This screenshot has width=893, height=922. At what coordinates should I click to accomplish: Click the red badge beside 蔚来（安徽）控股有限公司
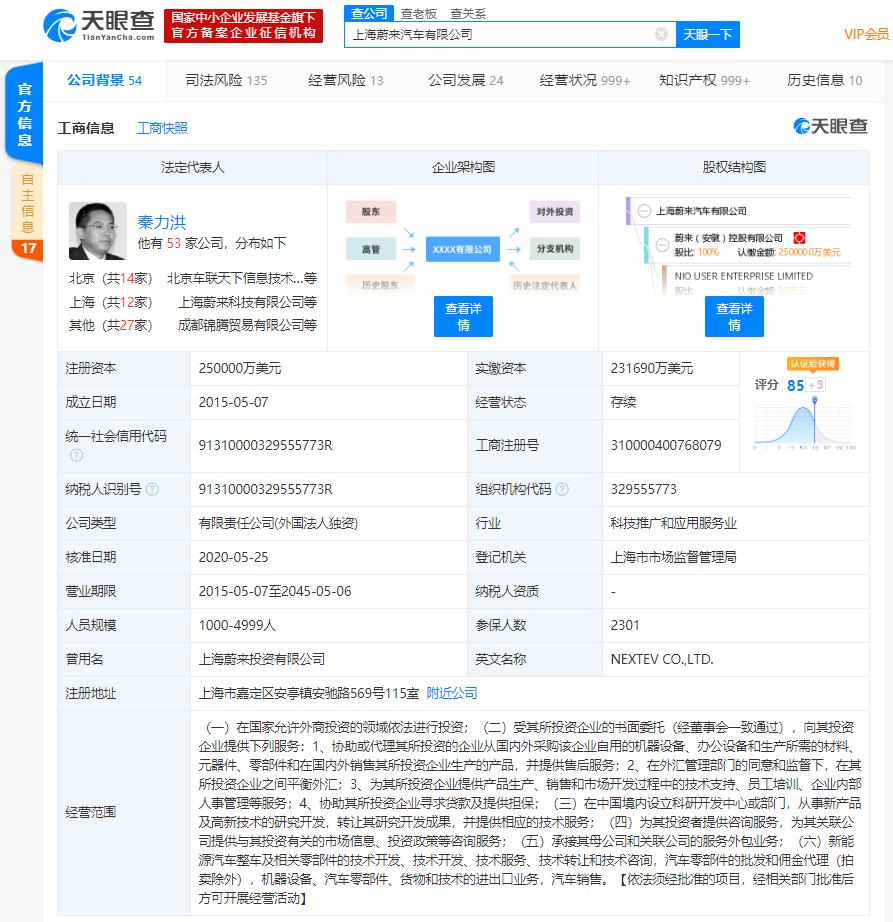pos(799,238)
